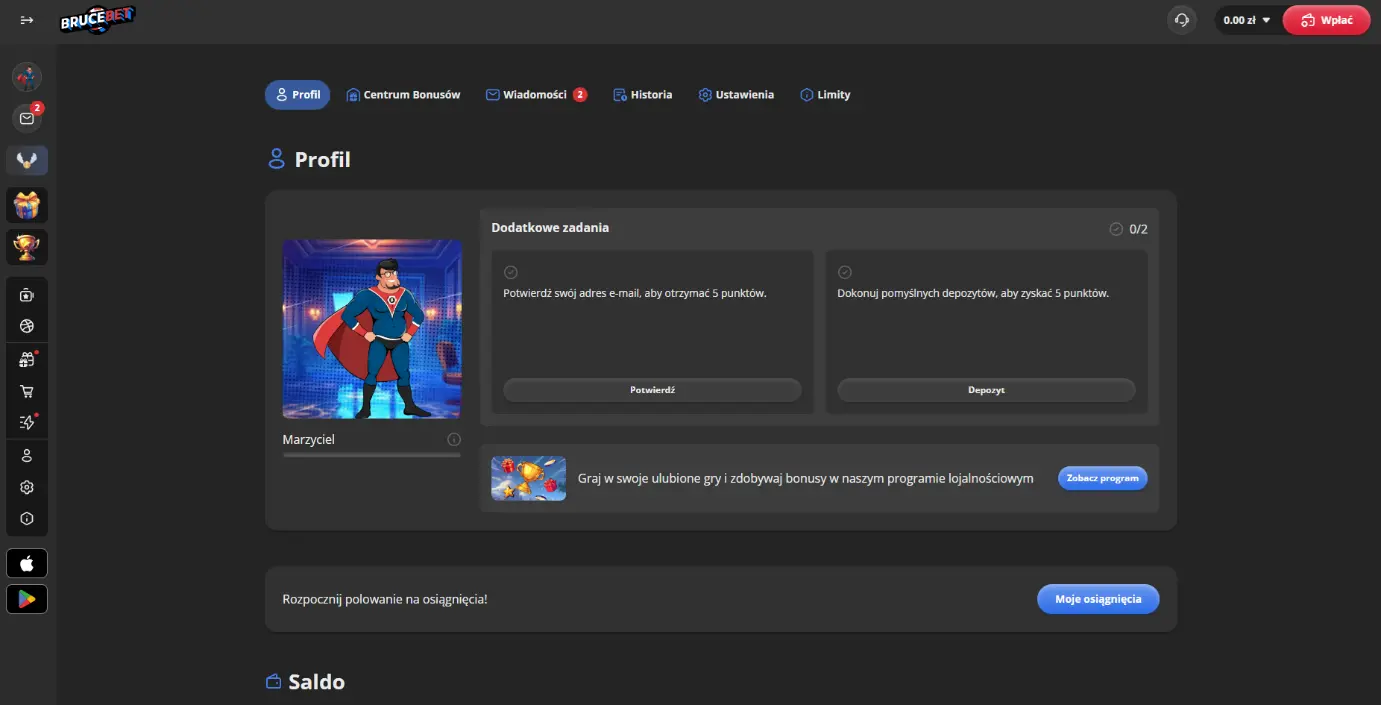Screen dimensions: 1381x705
Task: Expand the sidebar with the arrow icon
Action: click(27, 20)
